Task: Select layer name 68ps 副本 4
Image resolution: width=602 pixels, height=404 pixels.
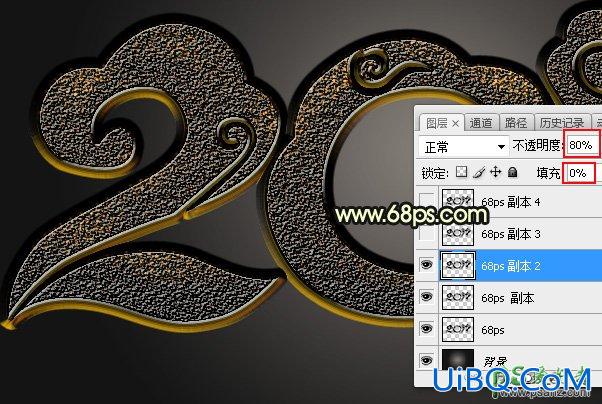Action: [511, 202]
